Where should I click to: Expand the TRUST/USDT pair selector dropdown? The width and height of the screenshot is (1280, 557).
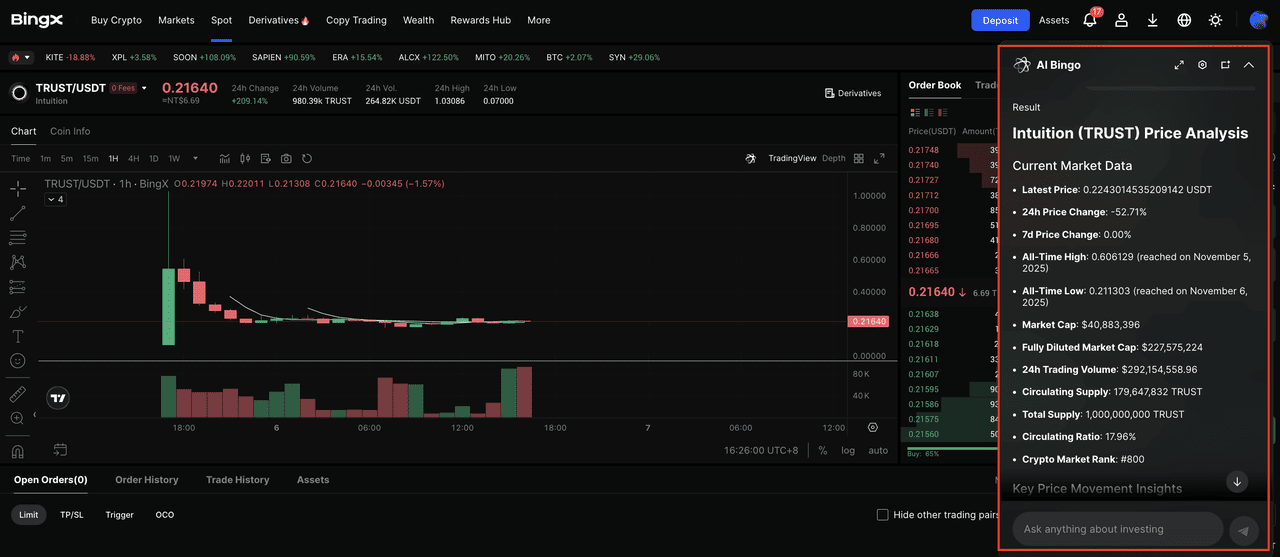(144, 88)
